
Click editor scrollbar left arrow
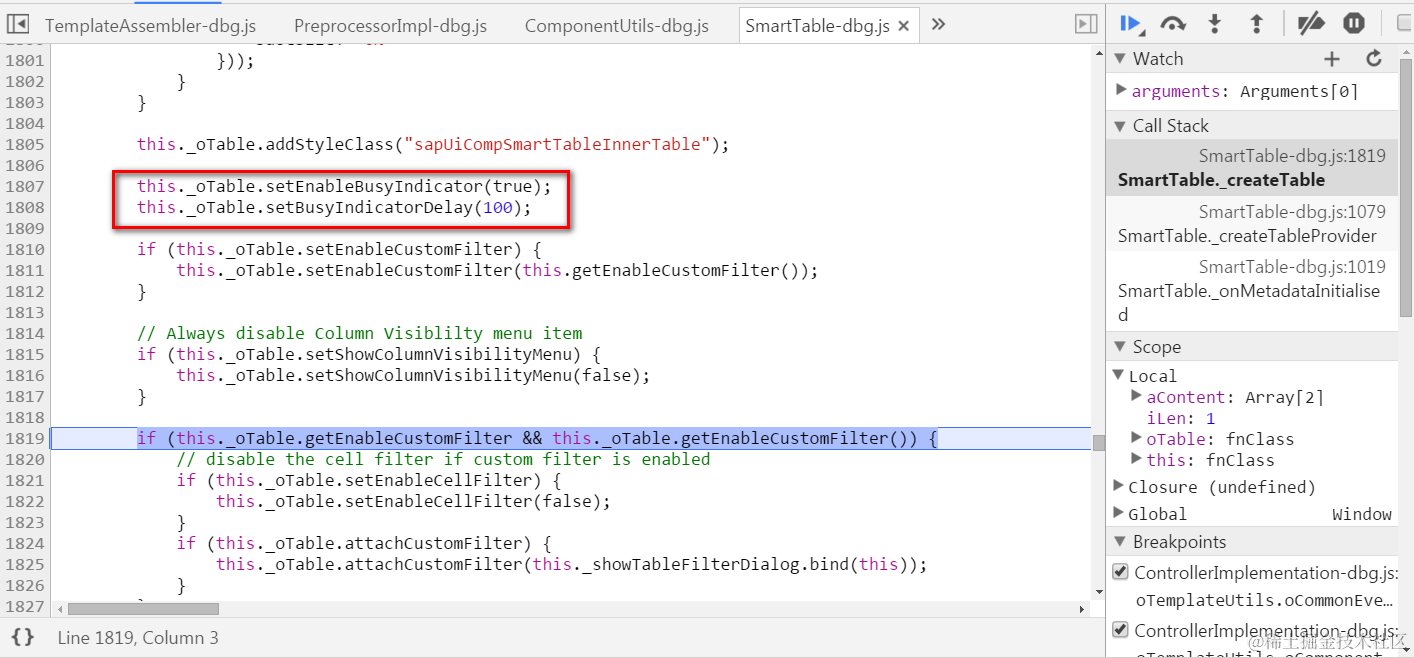click(60, 608)
